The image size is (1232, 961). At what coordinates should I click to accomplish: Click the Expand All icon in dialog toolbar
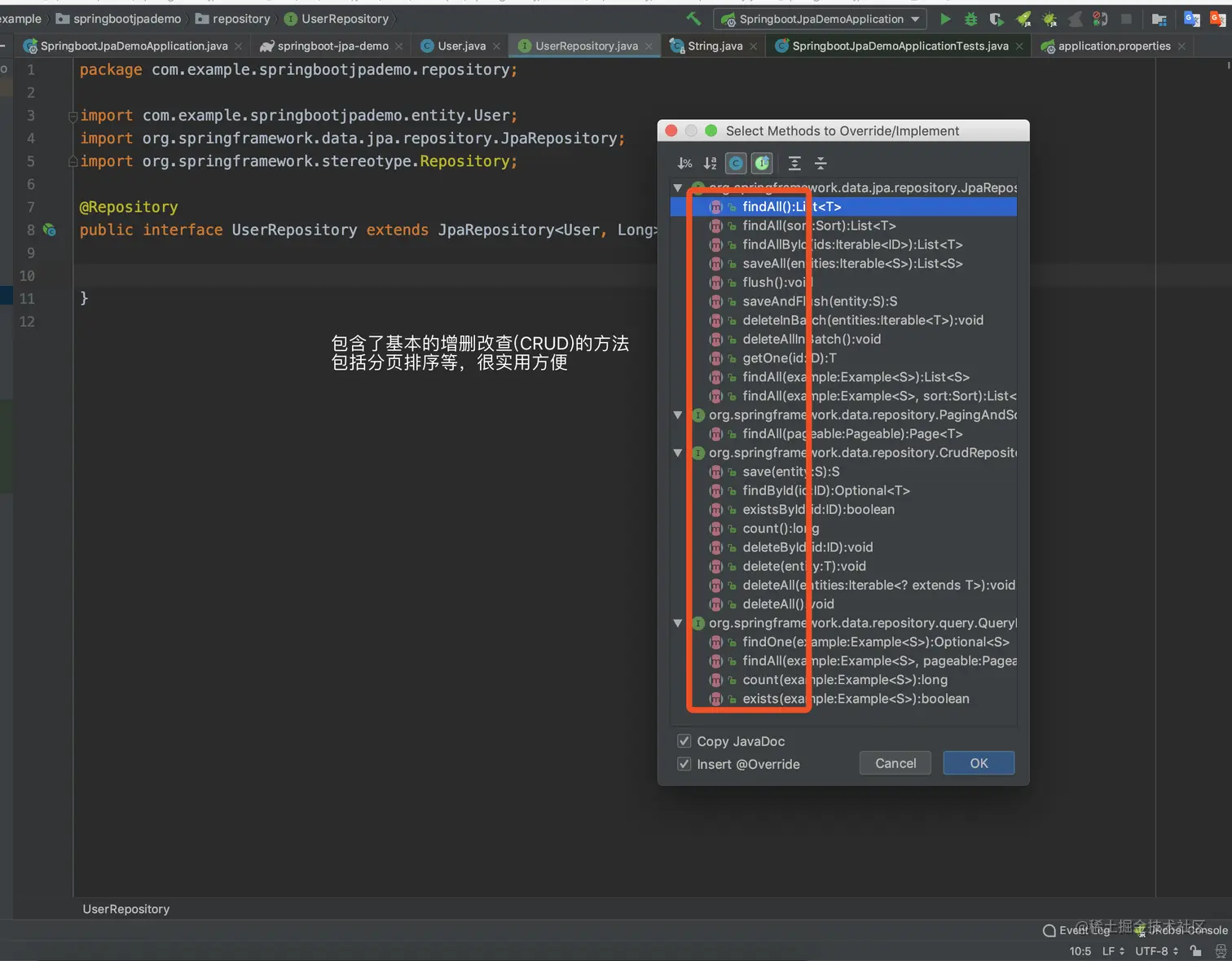pos(794,164)
